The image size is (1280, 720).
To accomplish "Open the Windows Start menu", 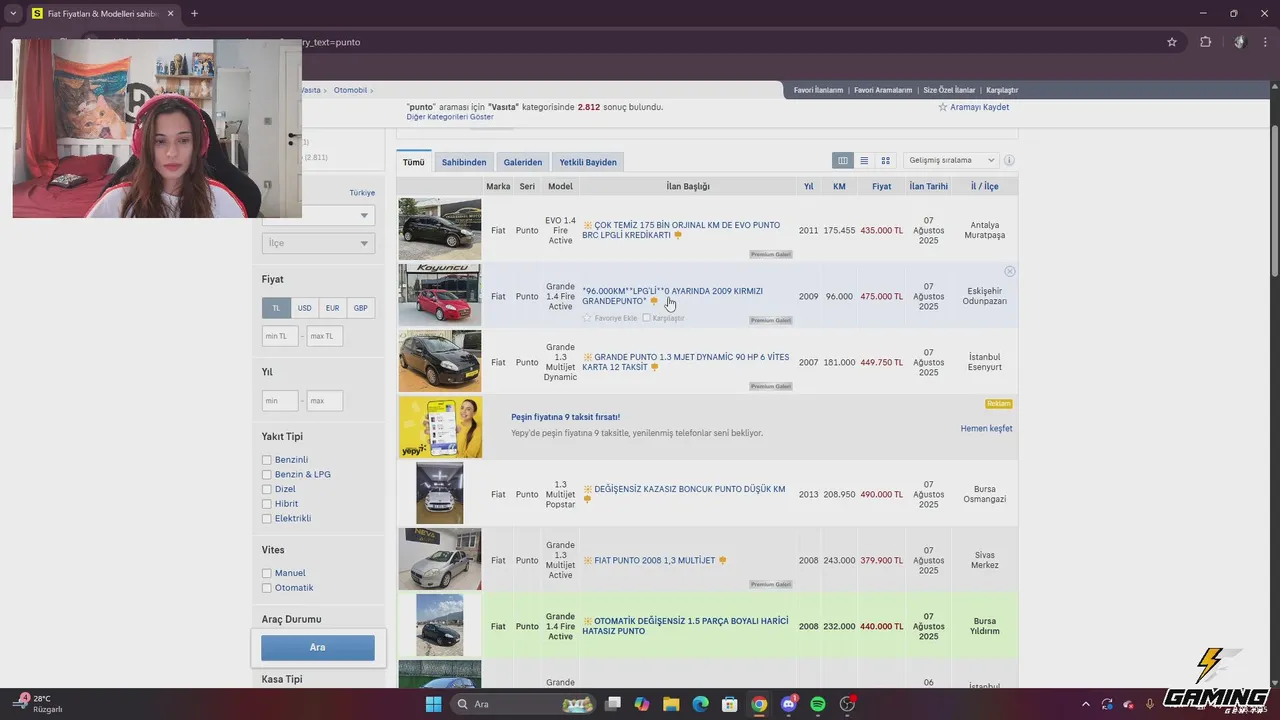I will (x=433, y=704).
